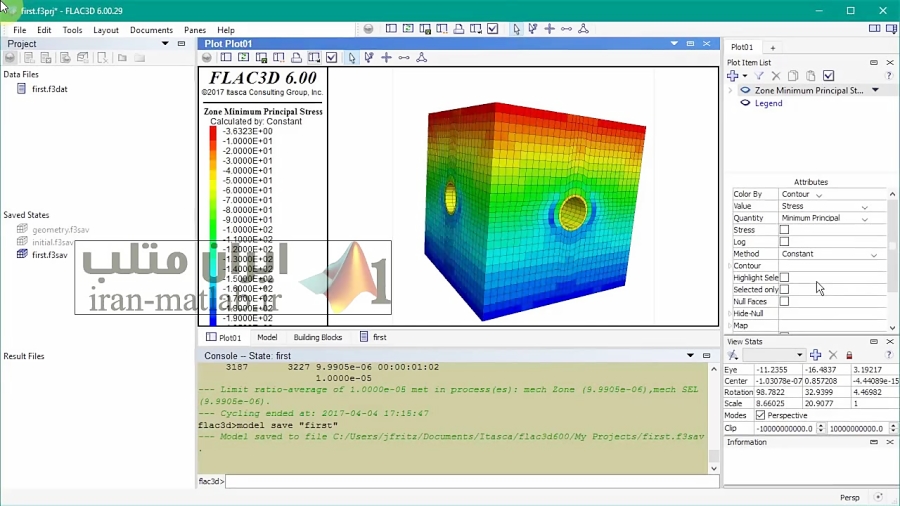Open help question mark in View Stats

tap(889, 355)
